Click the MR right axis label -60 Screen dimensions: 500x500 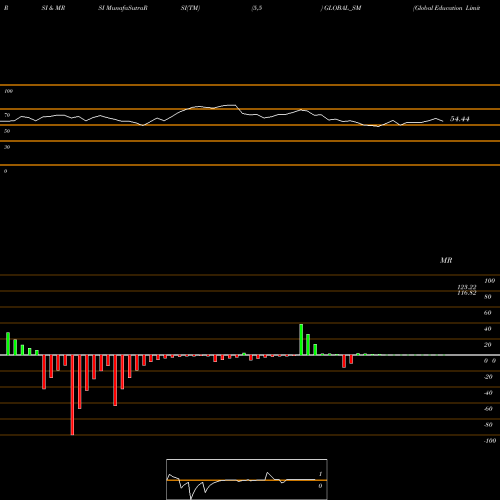(x=488, y=409)
